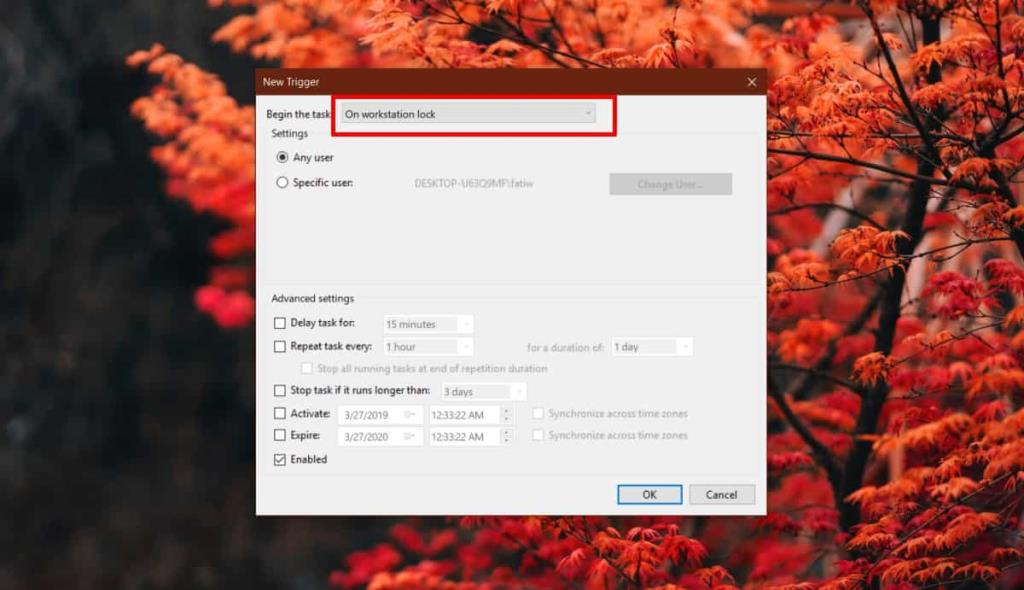Screen dimensions: 1024x590
Task: Check Repeat task every
Action: pyautogui.click(x=279, y=346)
